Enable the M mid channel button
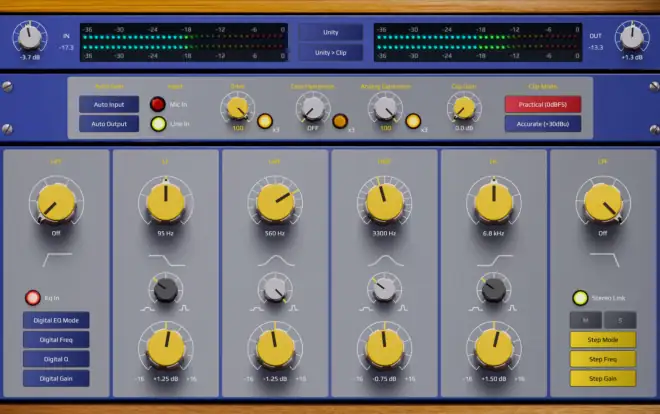This screenshot has height=414, width=660. coord(585,320)
